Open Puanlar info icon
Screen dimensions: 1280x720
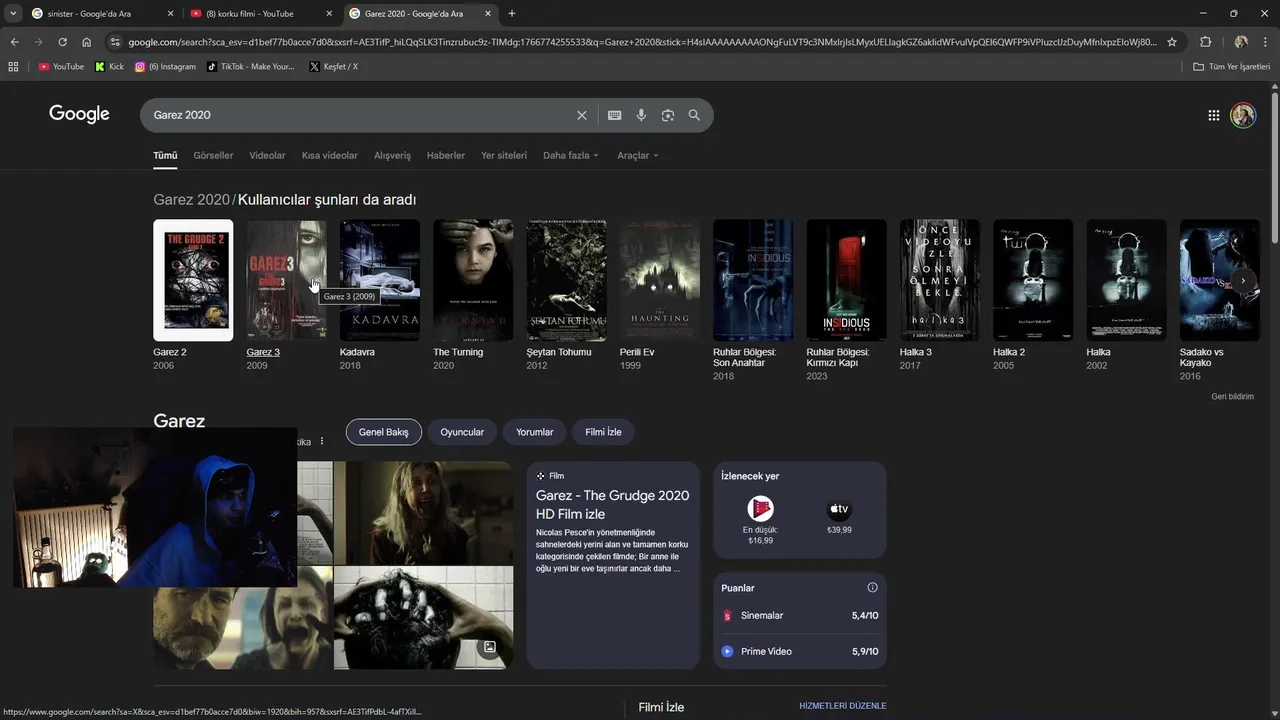pyautogui.click(x=872, y=588)
